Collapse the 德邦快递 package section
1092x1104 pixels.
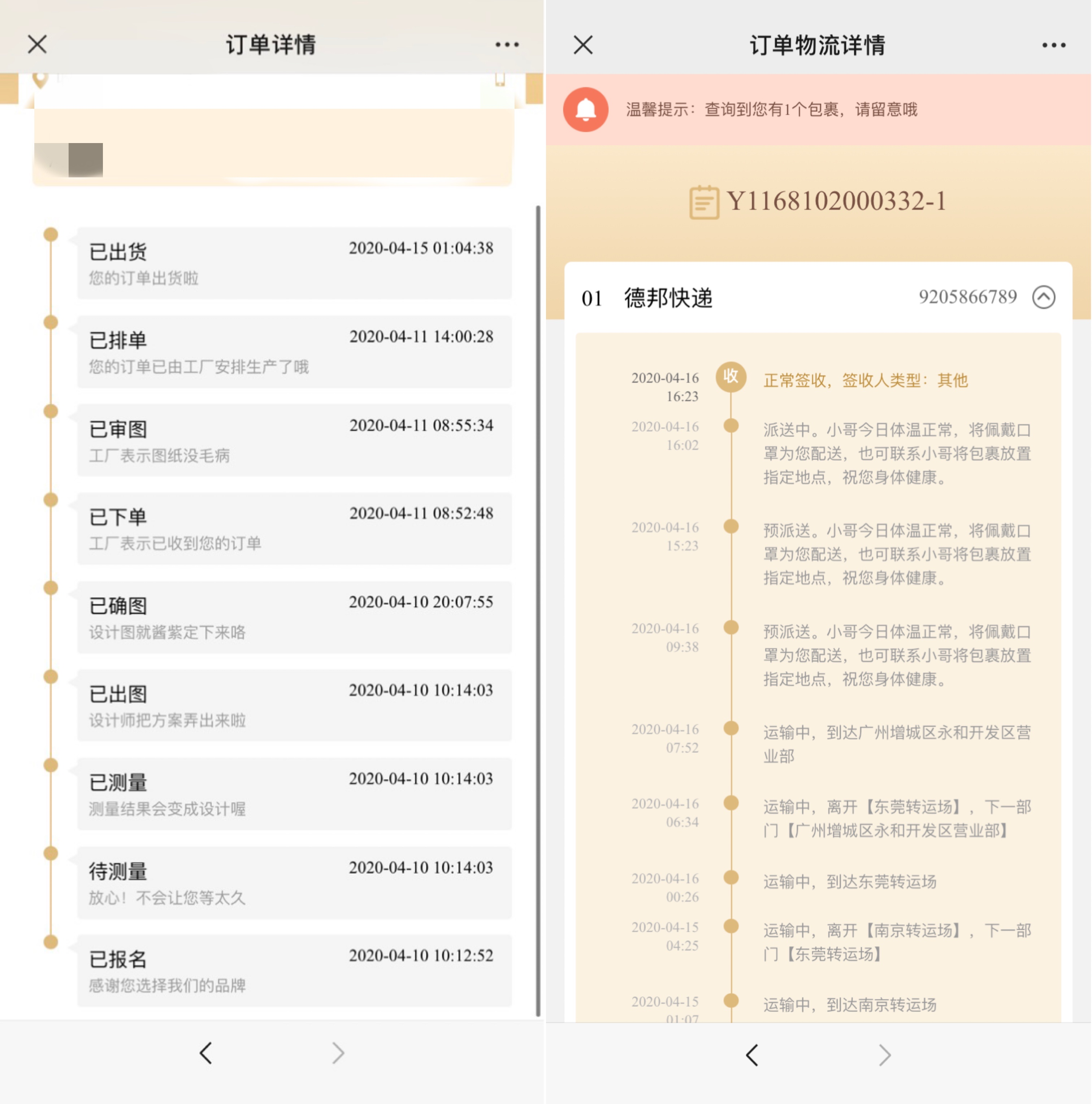coord(1044,297)
